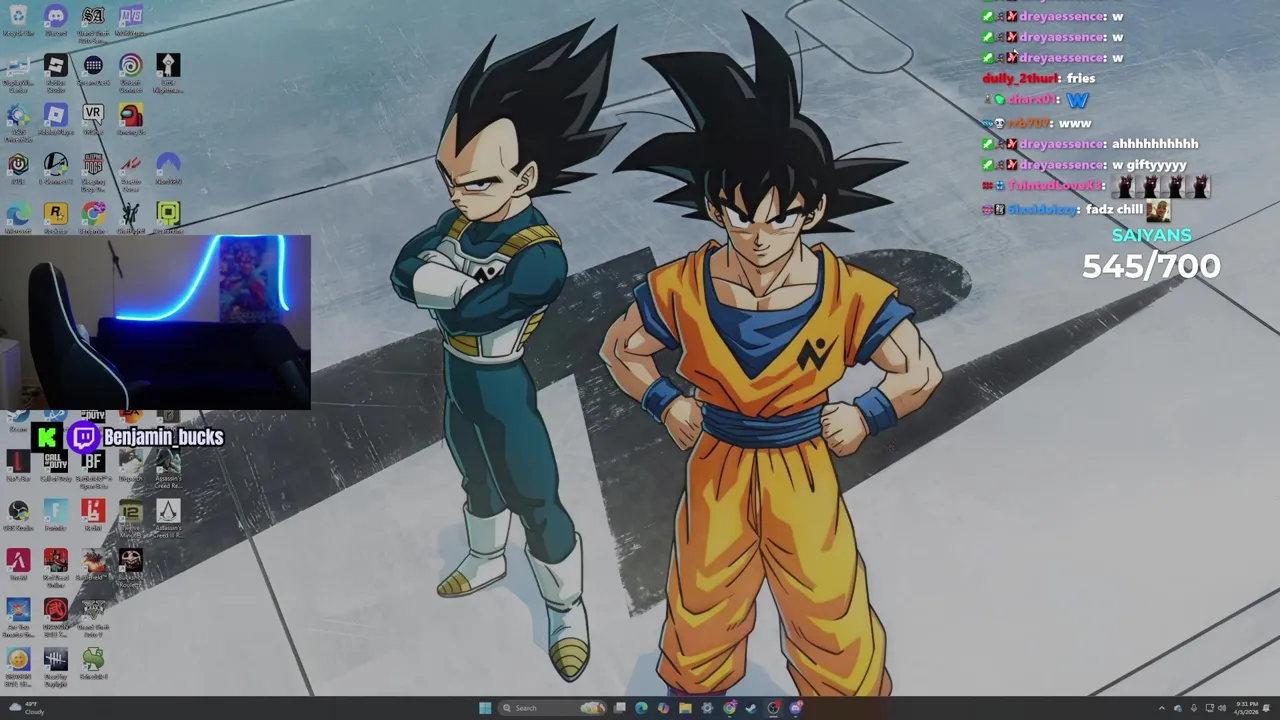
Task: Open the Assassin's Creed III shortcut
Action: [x=168, y=517]
